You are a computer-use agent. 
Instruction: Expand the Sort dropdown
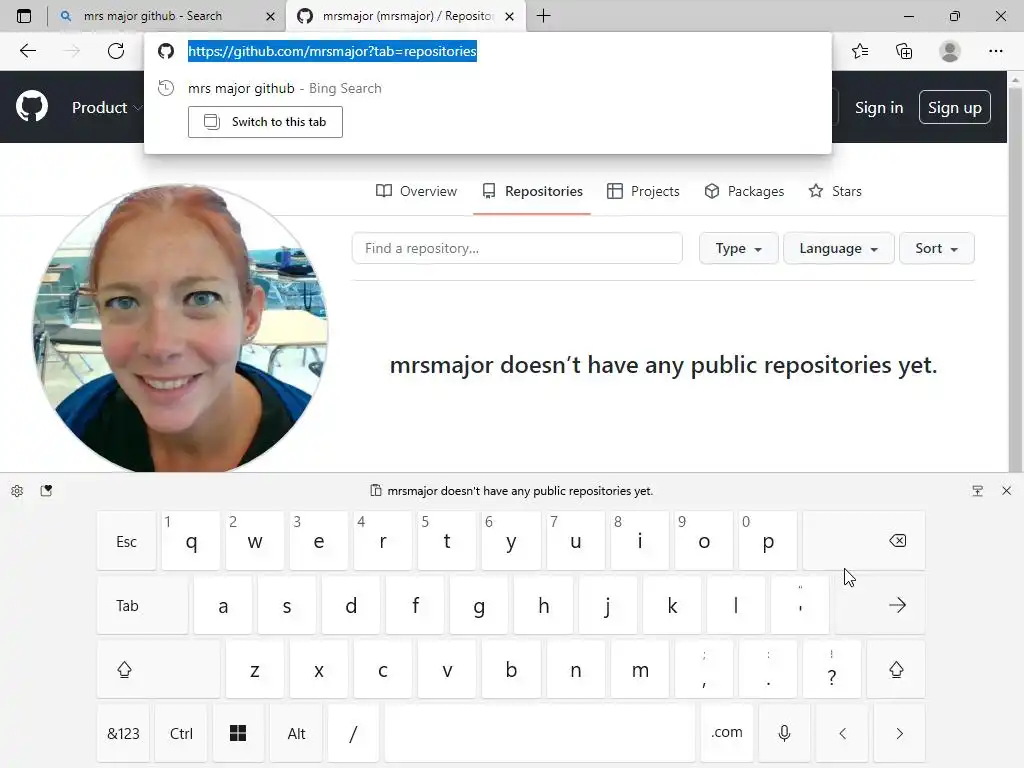pos(936,248)
